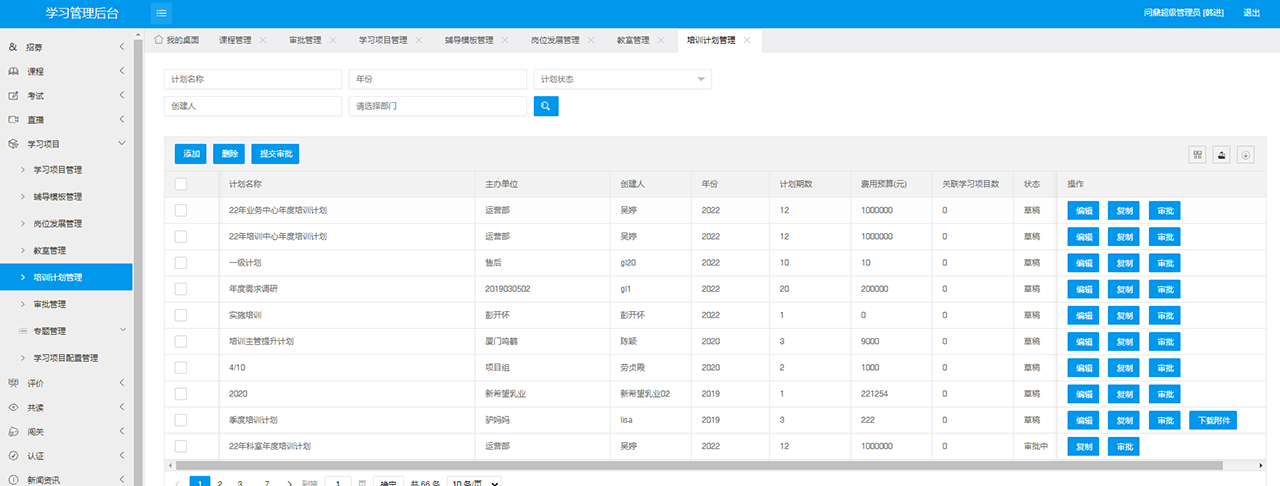
Task: Click the 退出 logout link
Action: click(x=1251, y=13)
